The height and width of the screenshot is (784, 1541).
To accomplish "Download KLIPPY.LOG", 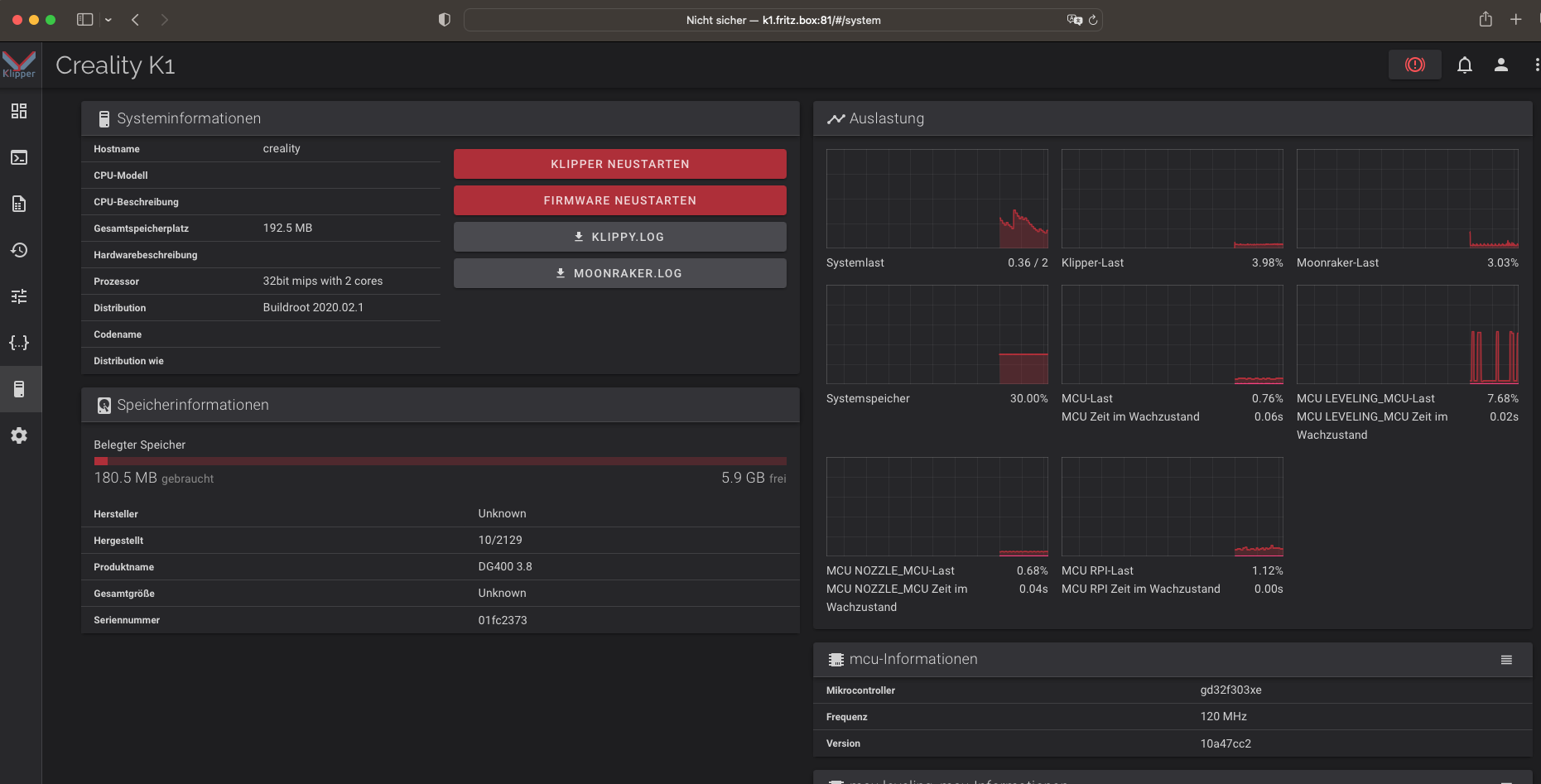I will [x=620, y=237].
